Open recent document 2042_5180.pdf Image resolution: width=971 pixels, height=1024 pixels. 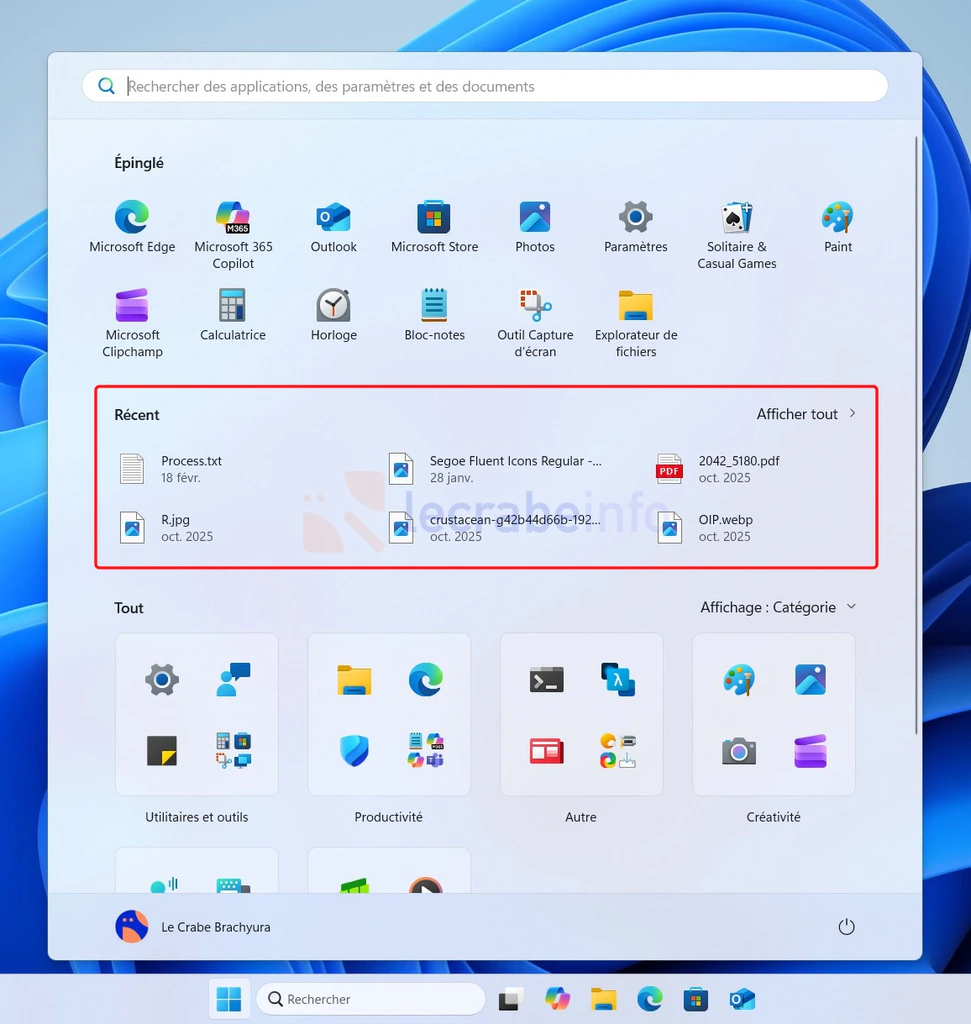[x=718, y=469]
